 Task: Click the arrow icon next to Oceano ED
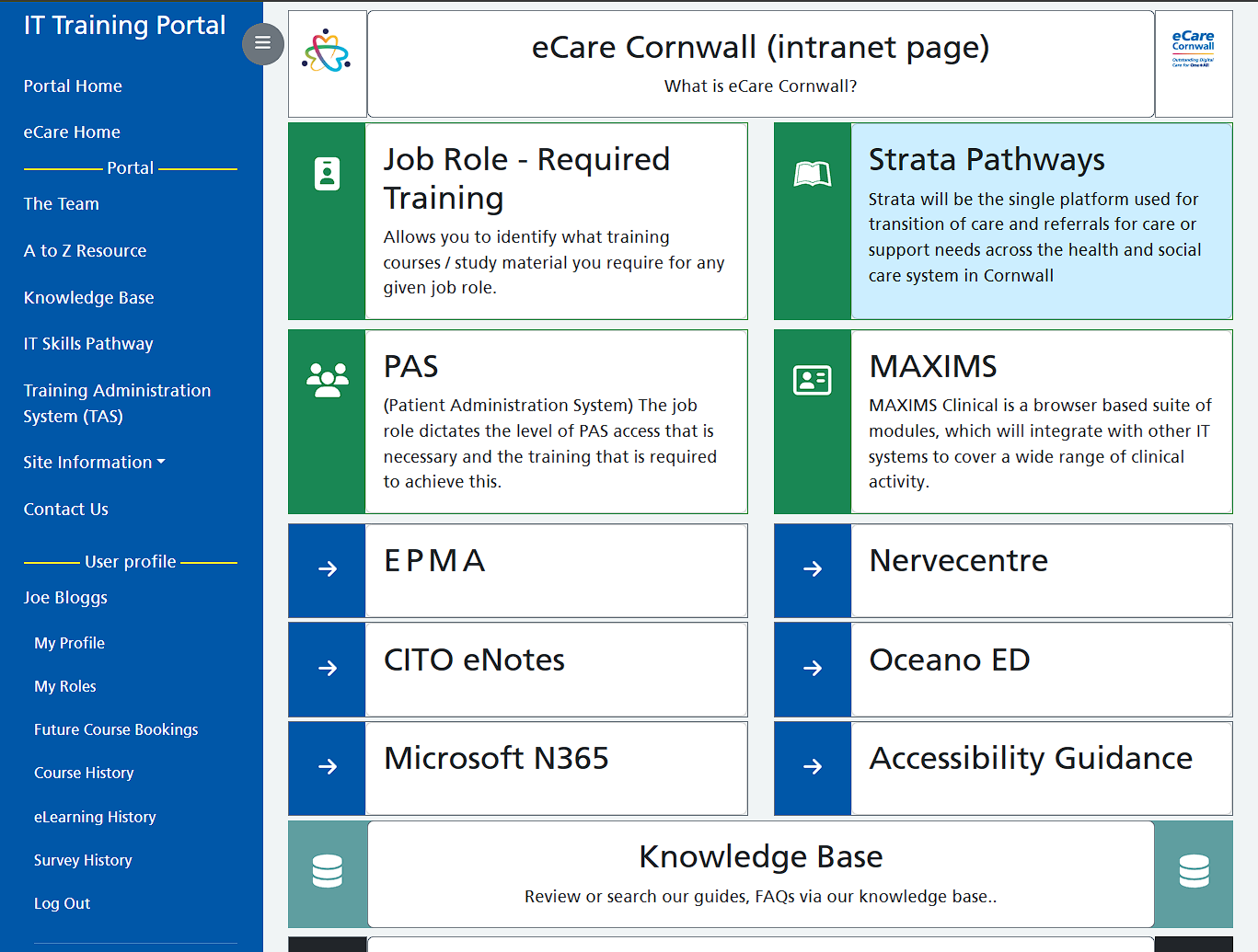[x=813, y=669]
